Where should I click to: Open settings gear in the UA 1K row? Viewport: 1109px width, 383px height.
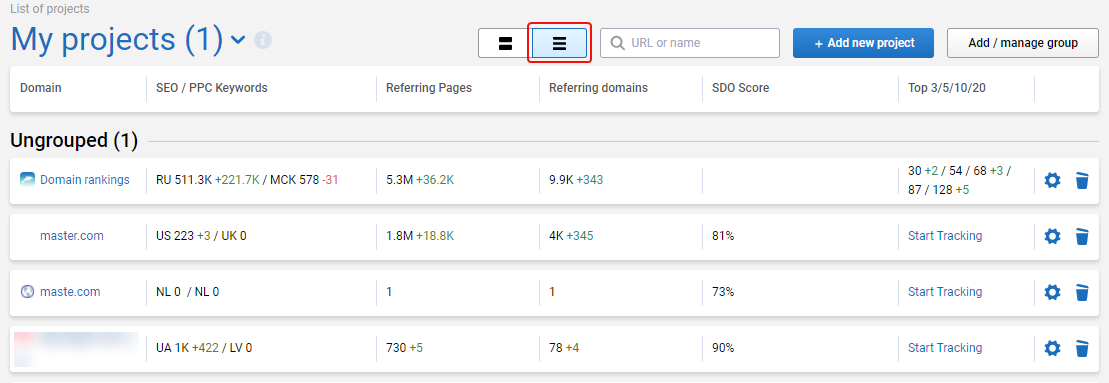point(1052,348)
